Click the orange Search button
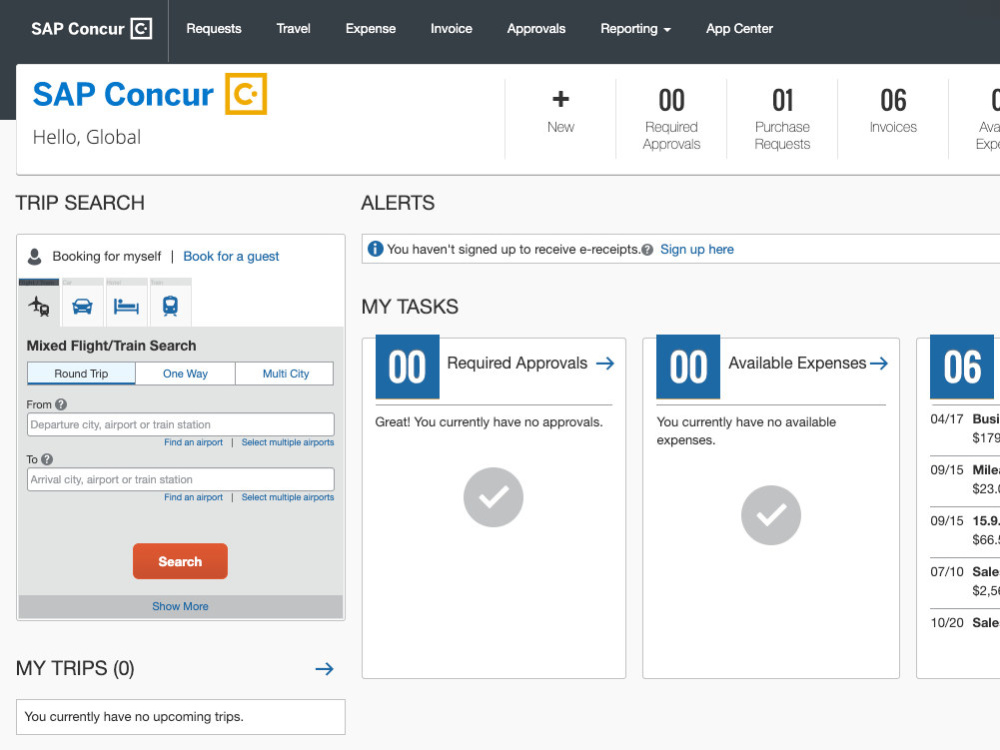Screen dimensions: 1000x750 180,561
